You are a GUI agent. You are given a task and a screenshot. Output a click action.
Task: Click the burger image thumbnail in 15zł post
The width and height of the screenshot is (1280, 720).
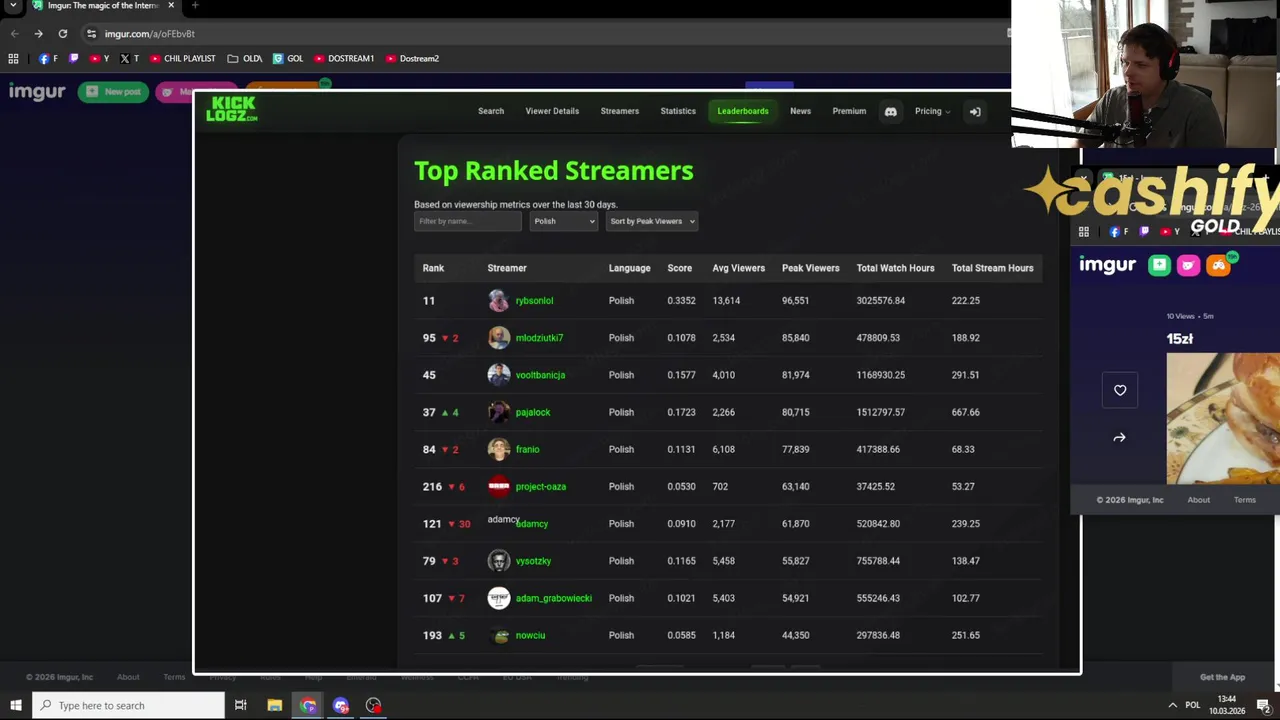[x=1223, y=418]
